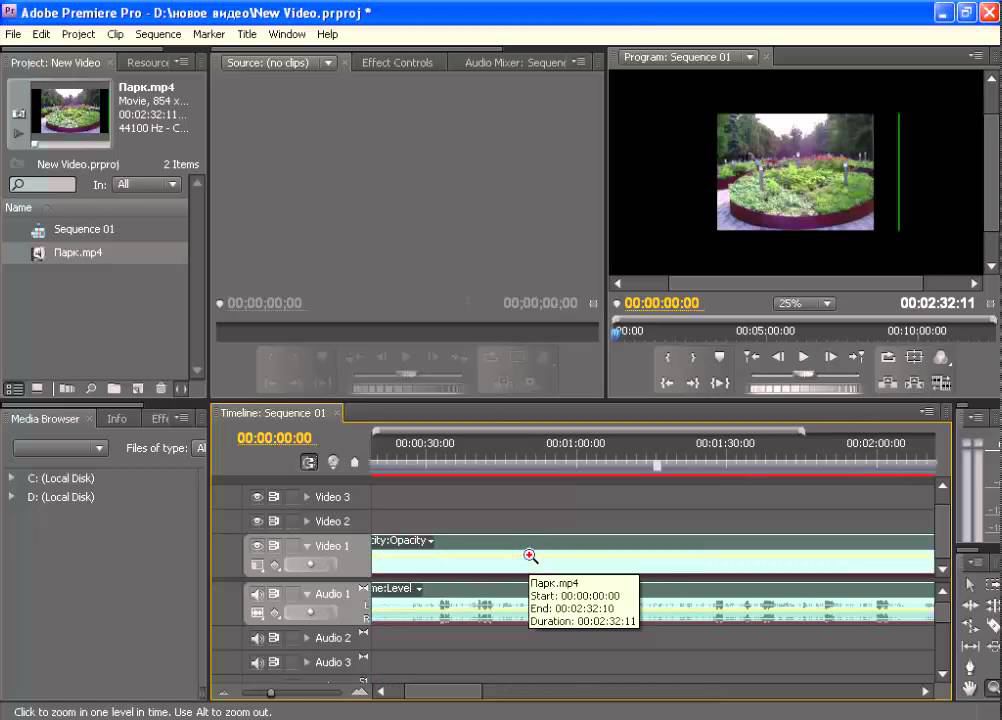Screen dimensions: 1002x720
Task: Add an unnumbered marker in Program monitor
Action: point(720,357)
